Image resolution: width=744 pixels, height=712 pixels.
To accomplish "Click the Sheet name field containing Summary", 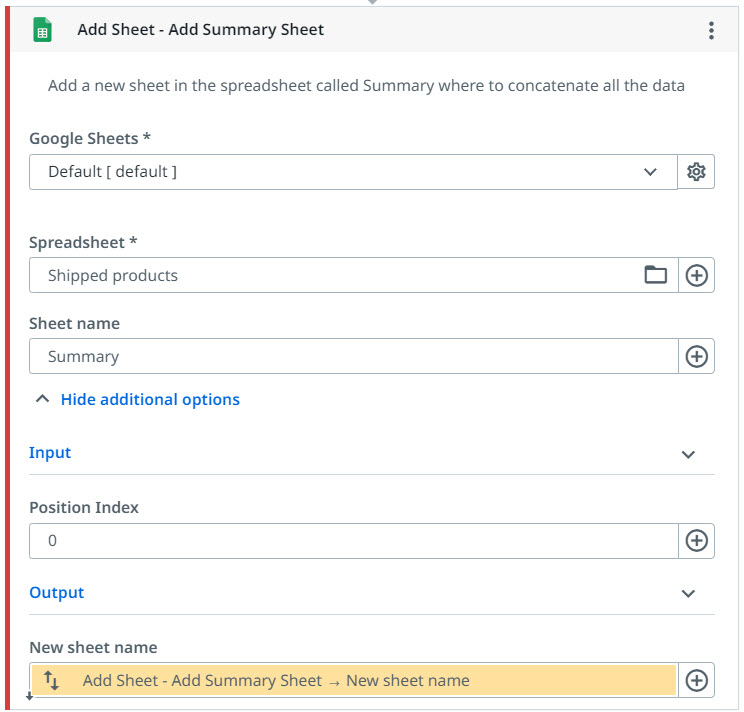I will coord(350,356).
